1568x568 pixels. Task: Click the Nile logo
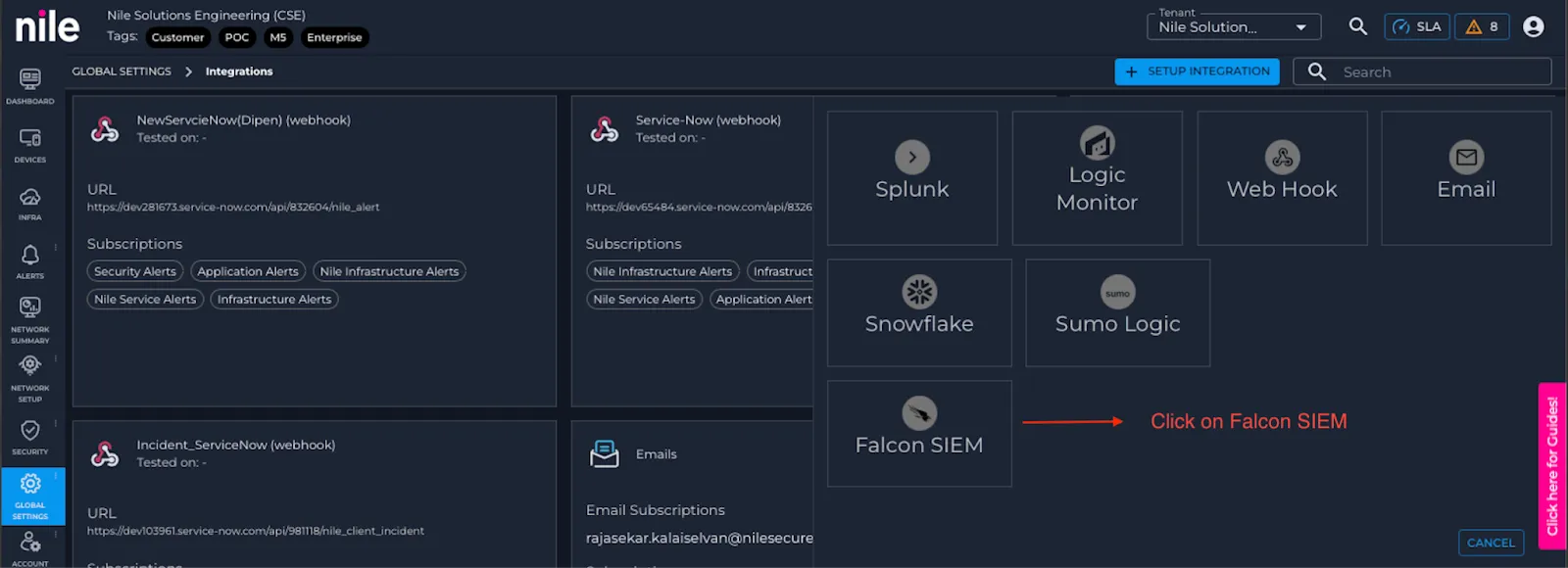(x=47, y=26)
